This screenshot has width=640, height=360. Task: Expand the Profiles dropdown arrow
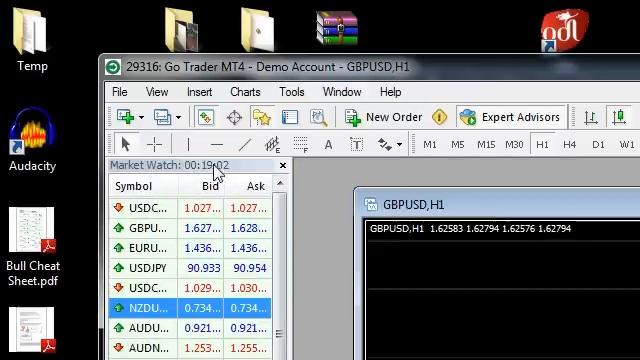pos(178,118)
